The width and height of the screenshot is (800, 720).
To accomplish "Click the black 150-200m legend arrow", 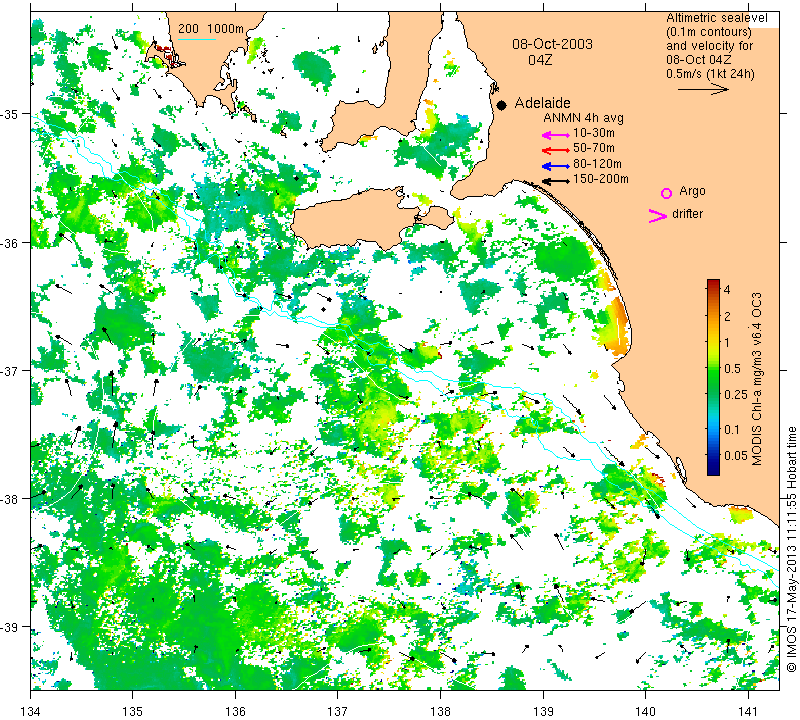I will [x=556, y=181].
